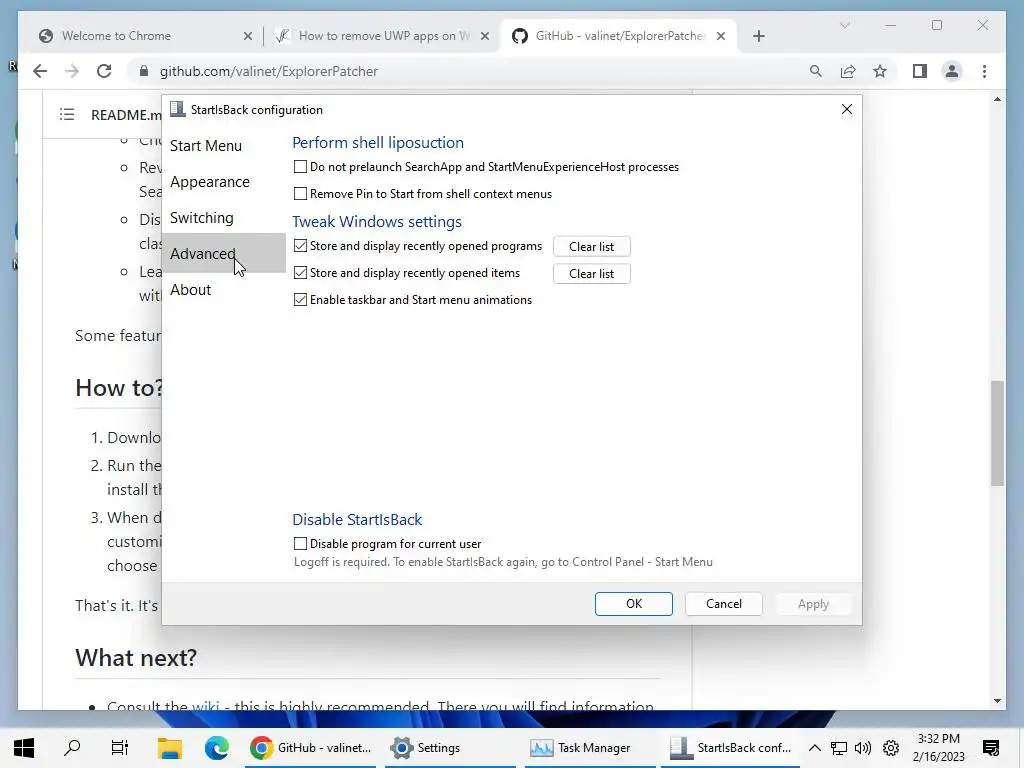Bookmark this page with star icon
Image resolution: width=1024 pixels, height=768 pixels.
pos(880,71)
